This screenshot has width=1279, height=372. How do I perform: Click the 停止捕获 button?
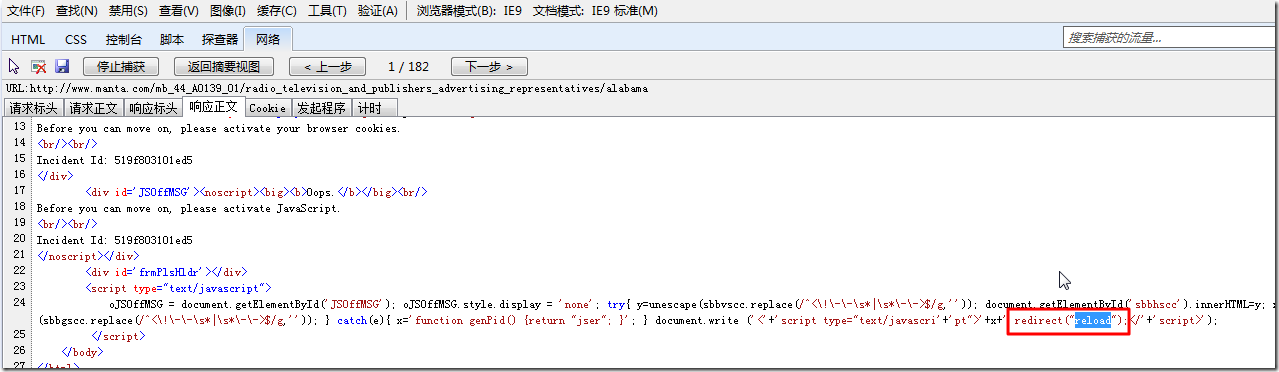pos(121,67)
